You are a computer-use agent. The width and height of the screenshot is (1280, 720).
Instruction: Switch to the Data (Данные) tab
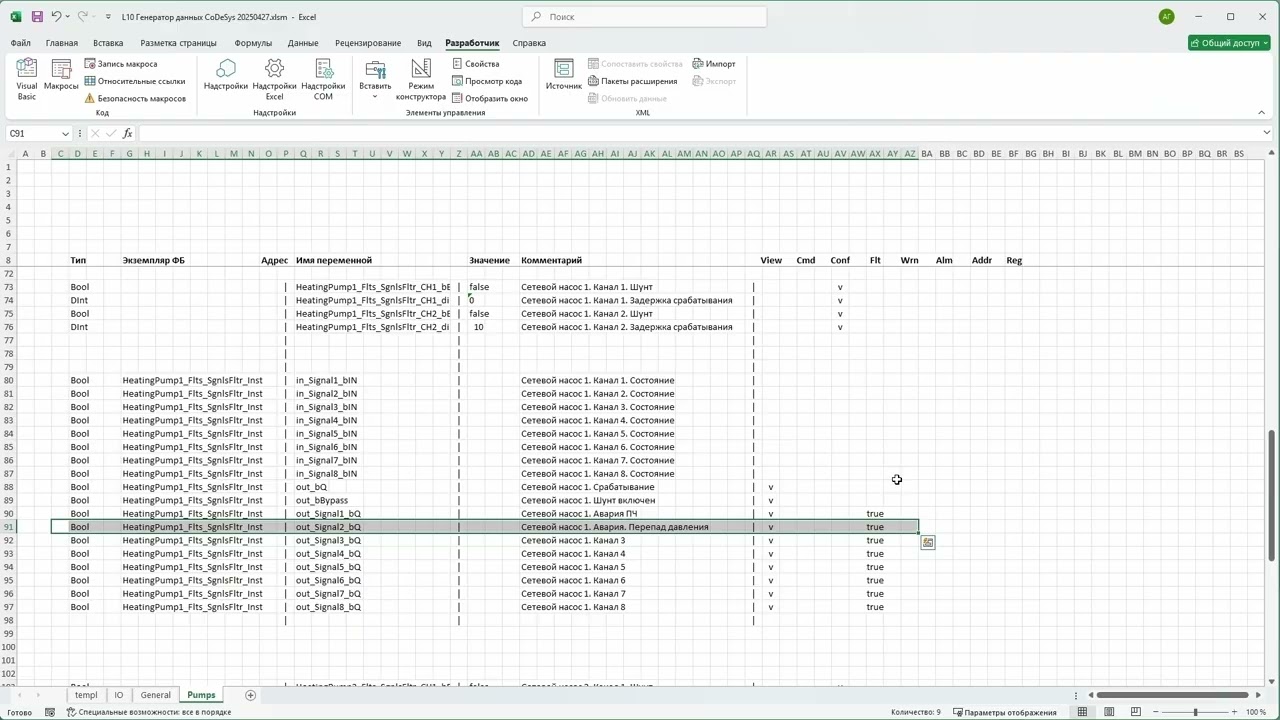click(x=303, y=43)
